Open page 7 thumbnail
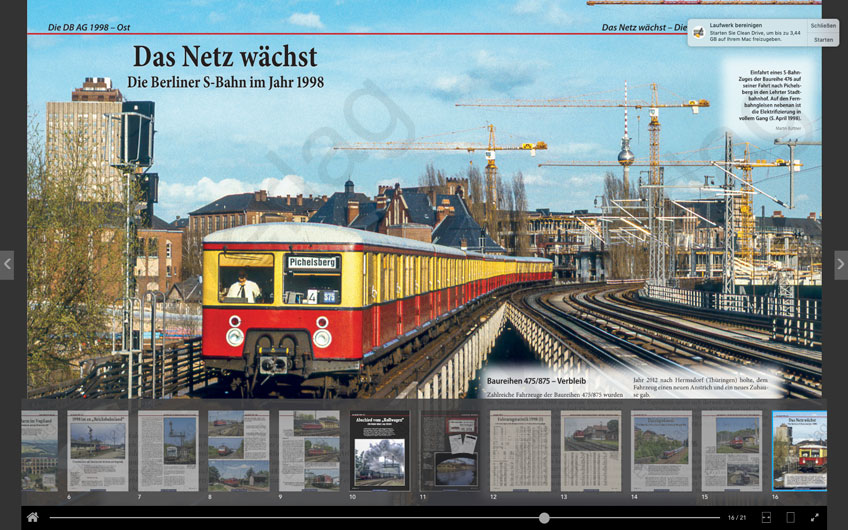Viewport: 848px width, 530px height. [168, 450]
